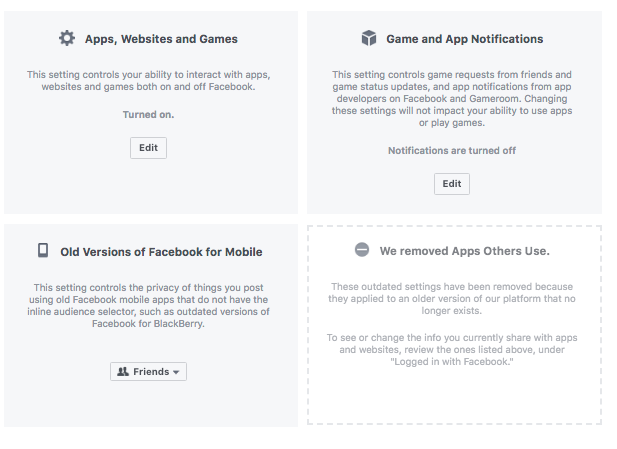The image size is (617, 449).
Task: Edit the Apps, Websites and Games setting
Action: click(x=148, y=148)
